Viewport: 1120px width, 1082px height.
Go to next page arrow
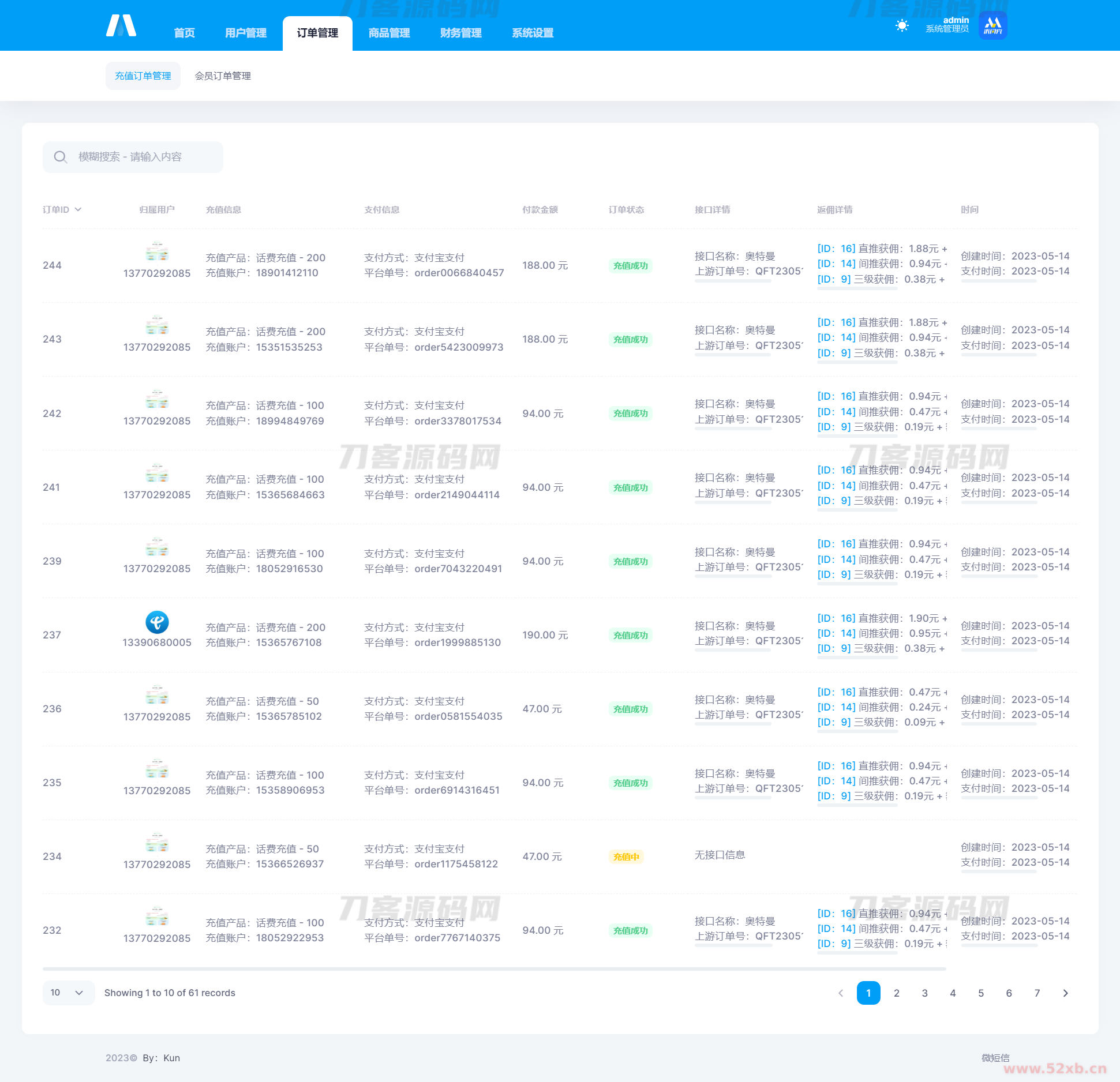click(1065, 993)
